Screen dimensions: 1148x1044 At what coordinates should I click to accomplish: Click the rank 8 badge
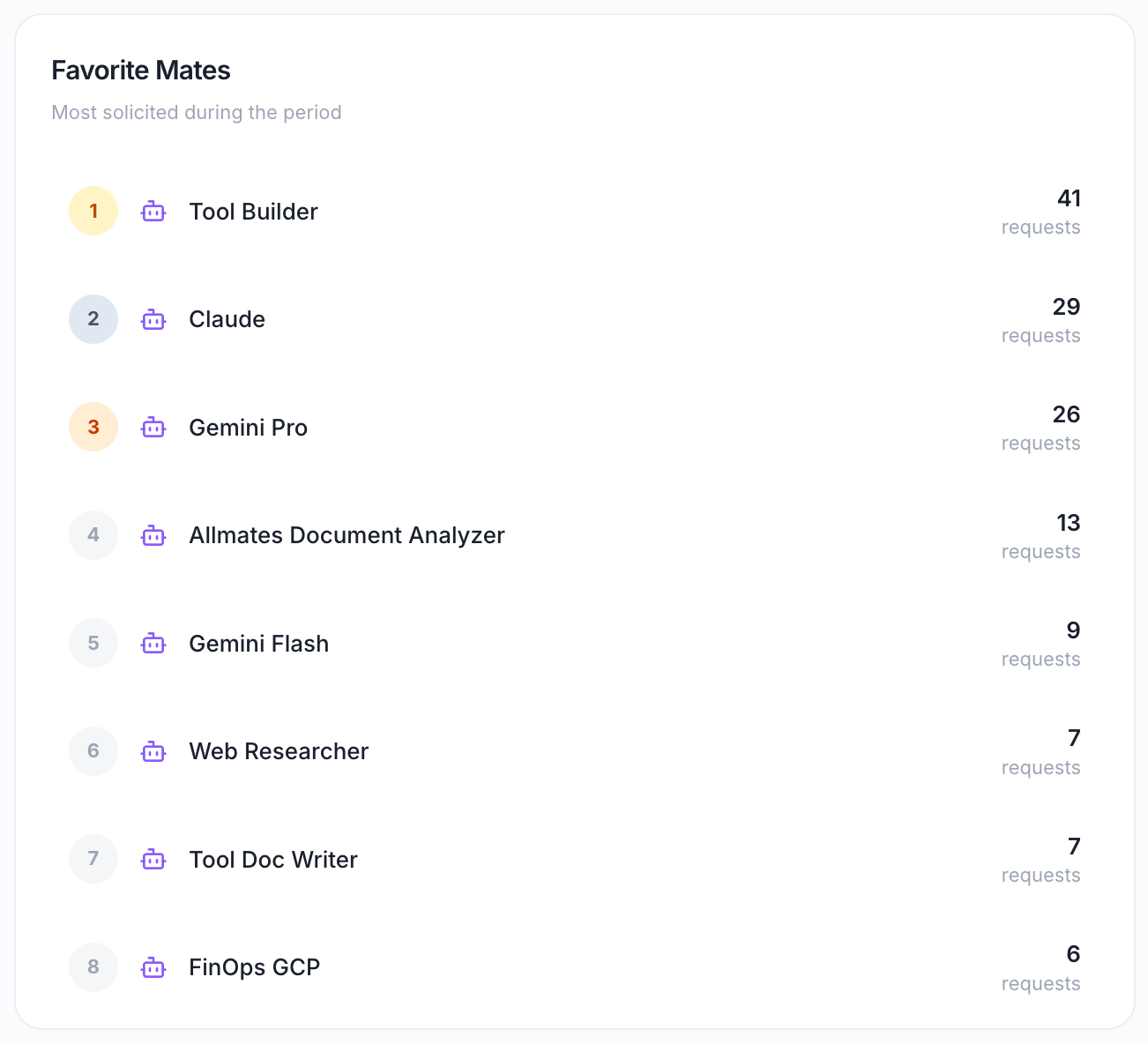(93, 967)
